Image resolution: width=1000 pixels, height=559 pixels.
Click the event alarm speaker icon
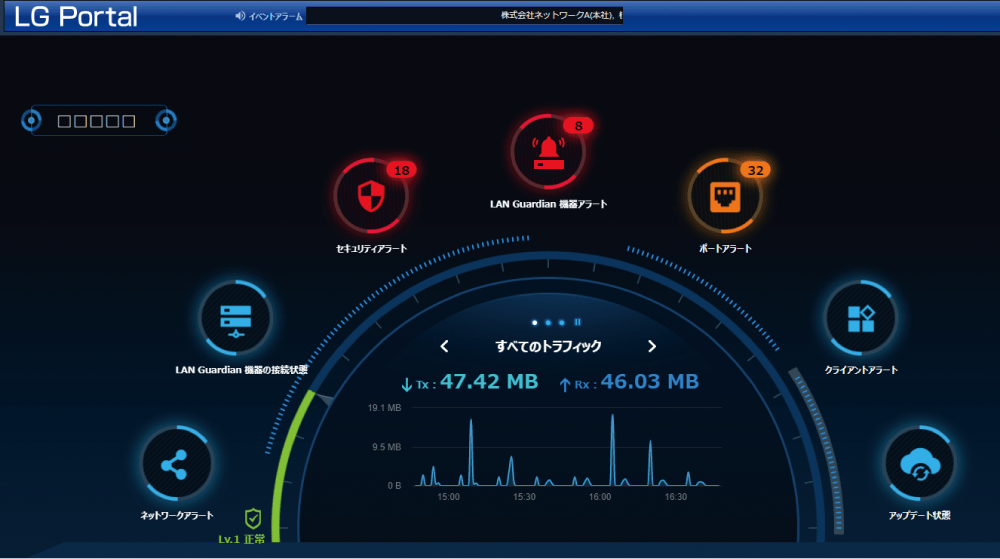[240, 16]
